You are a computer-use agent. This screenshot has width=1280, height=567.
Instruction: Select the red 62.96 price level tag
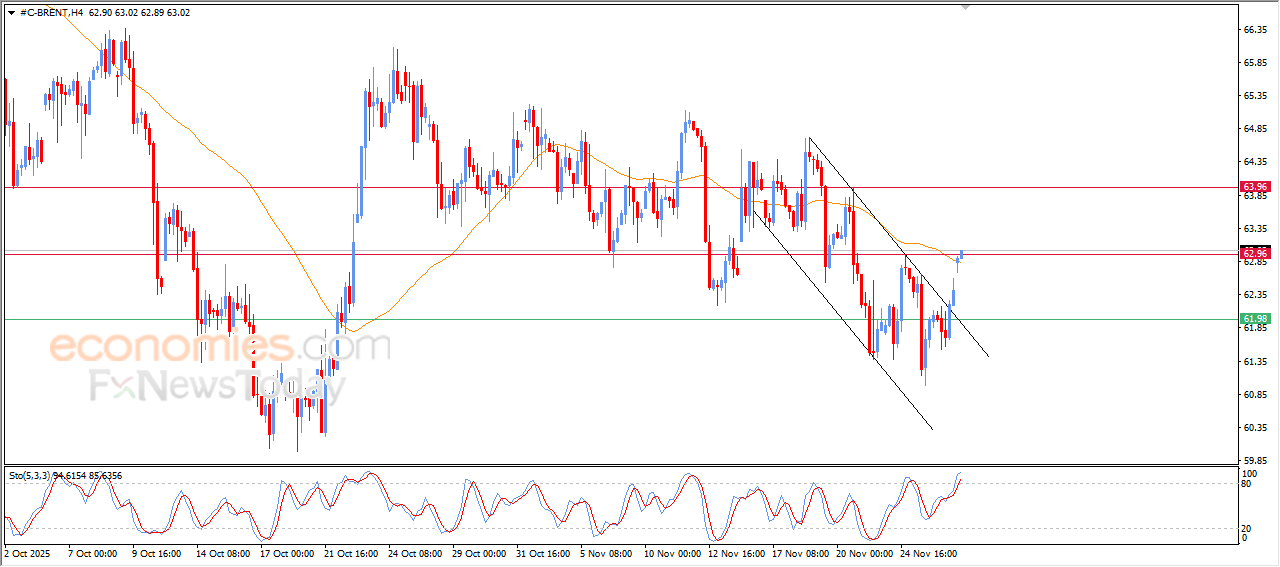[x=1255, y=254]
